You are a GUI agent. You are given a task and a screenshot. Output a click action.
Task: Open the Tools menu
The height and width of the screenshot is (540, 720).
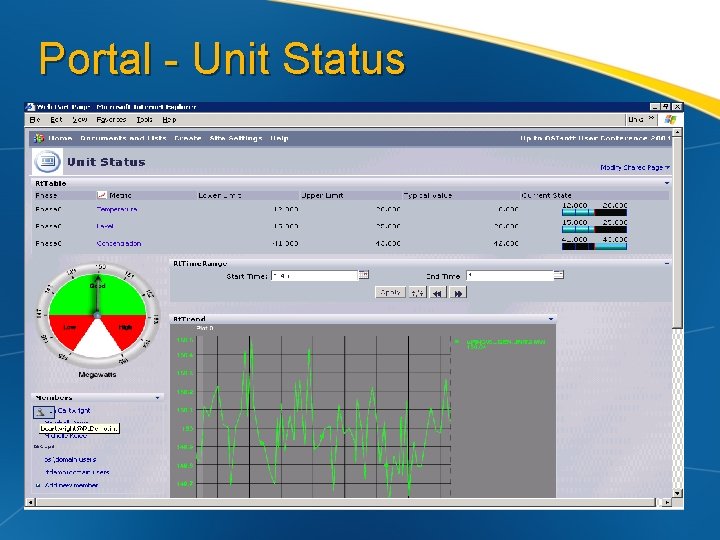[x=144, y=119]
